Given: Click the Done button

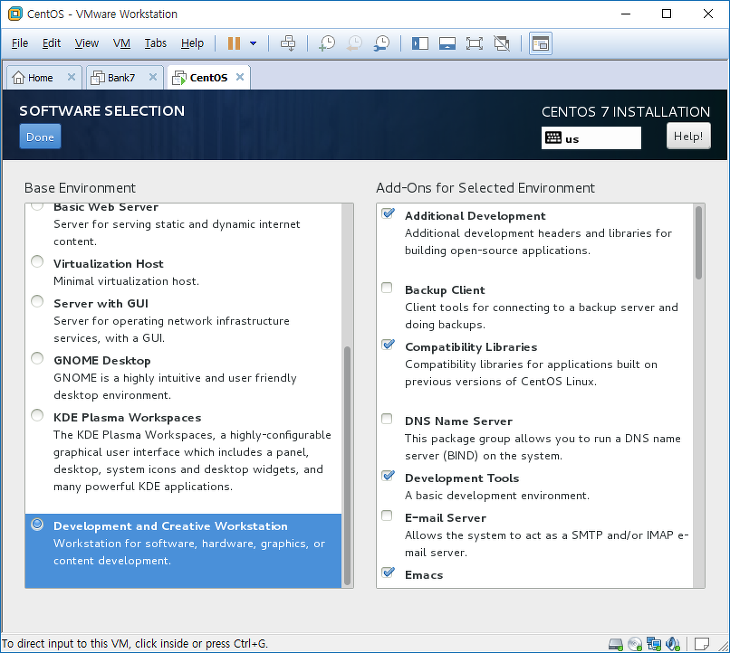Looking at the screenshot, I should (x=40, y=136).
